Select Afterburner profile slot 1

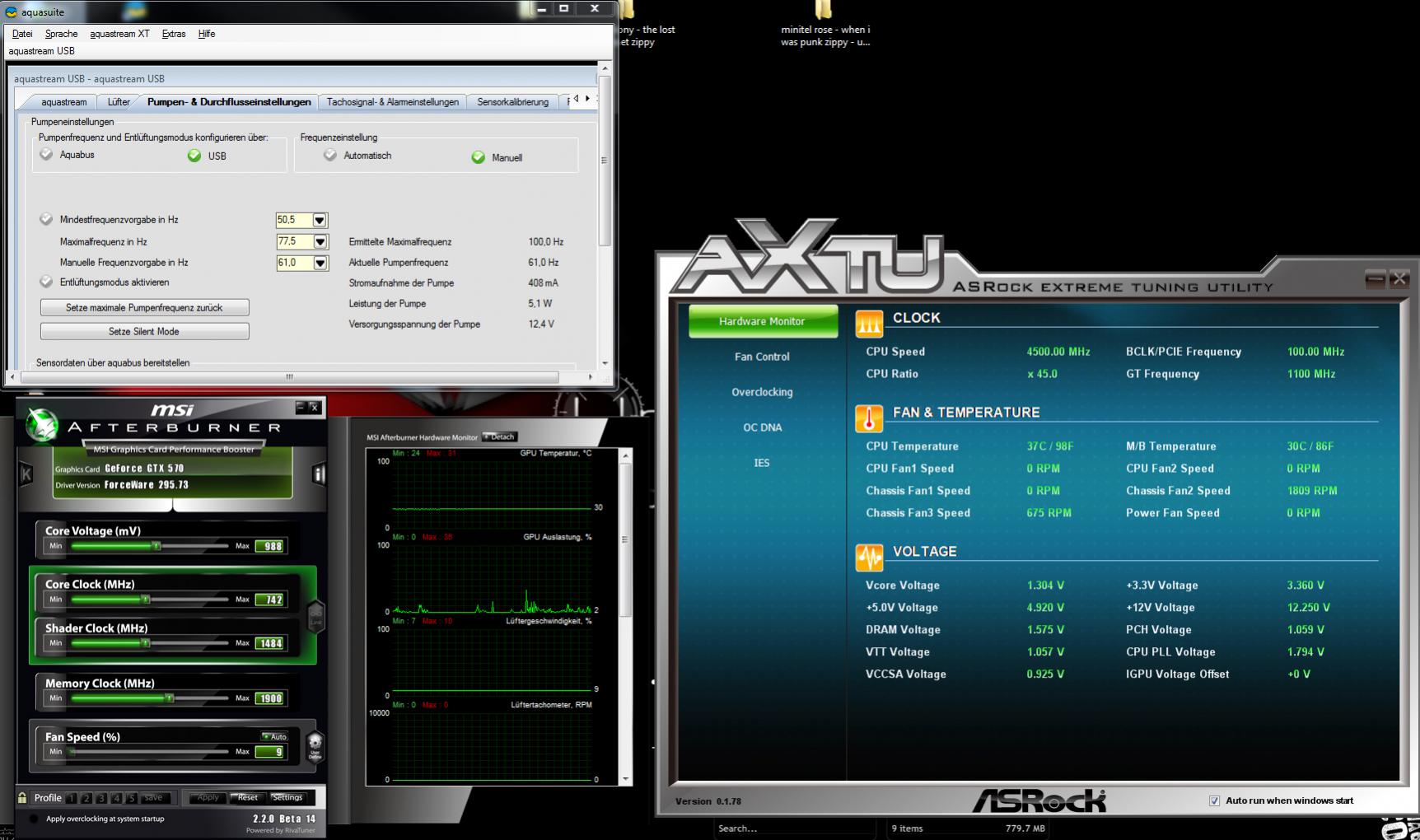[72, 798]
